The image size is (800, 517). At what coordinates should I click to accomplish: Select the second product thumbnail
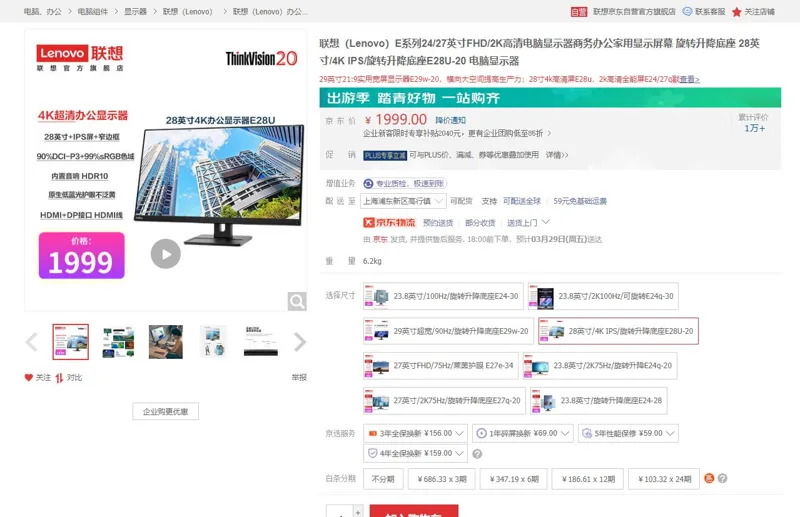[x=118, y=341]
